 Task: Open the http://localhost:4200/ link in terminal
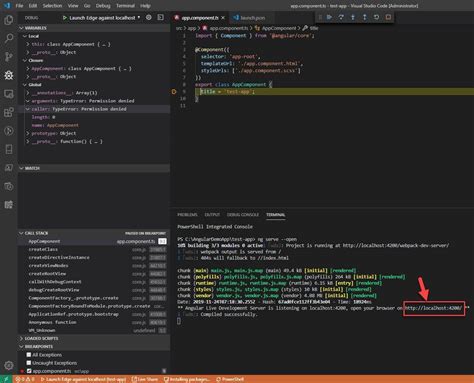pos(433,308)
